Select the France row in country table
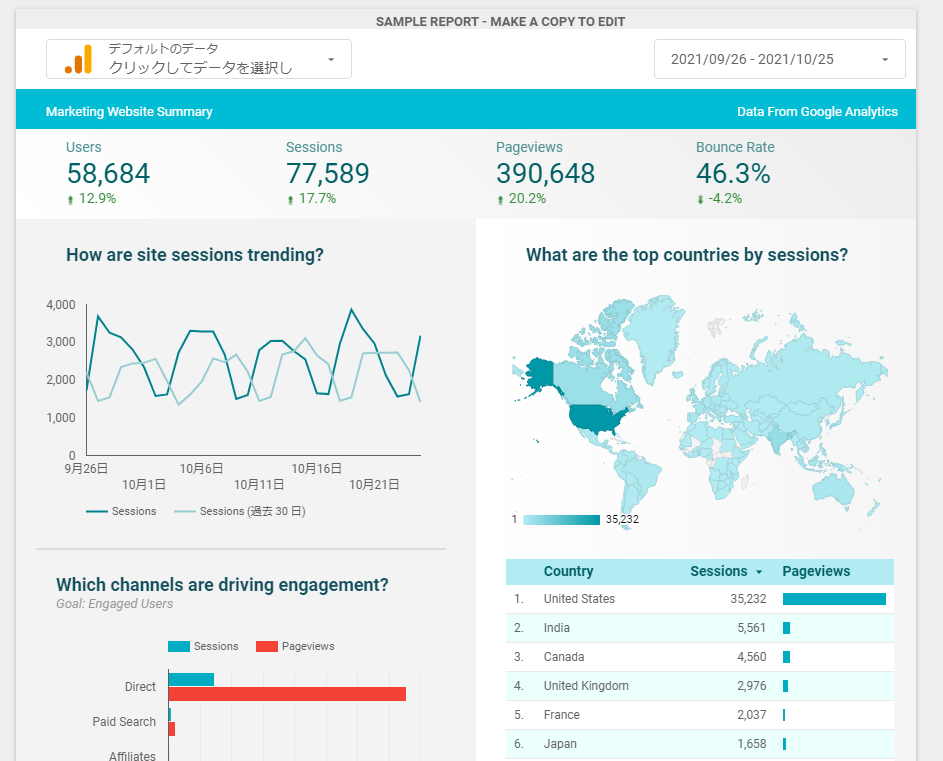Image resolution: width=943 pixels, height=761 pixels. coord(699,715)
